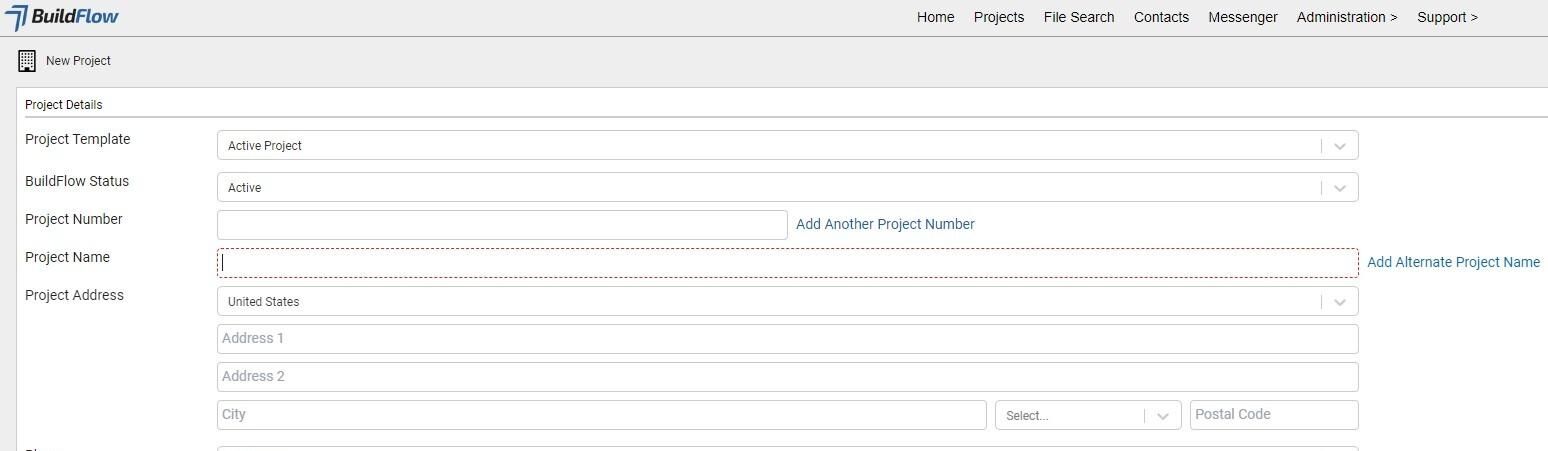Focus the Project Number input field

coord(502,225)
